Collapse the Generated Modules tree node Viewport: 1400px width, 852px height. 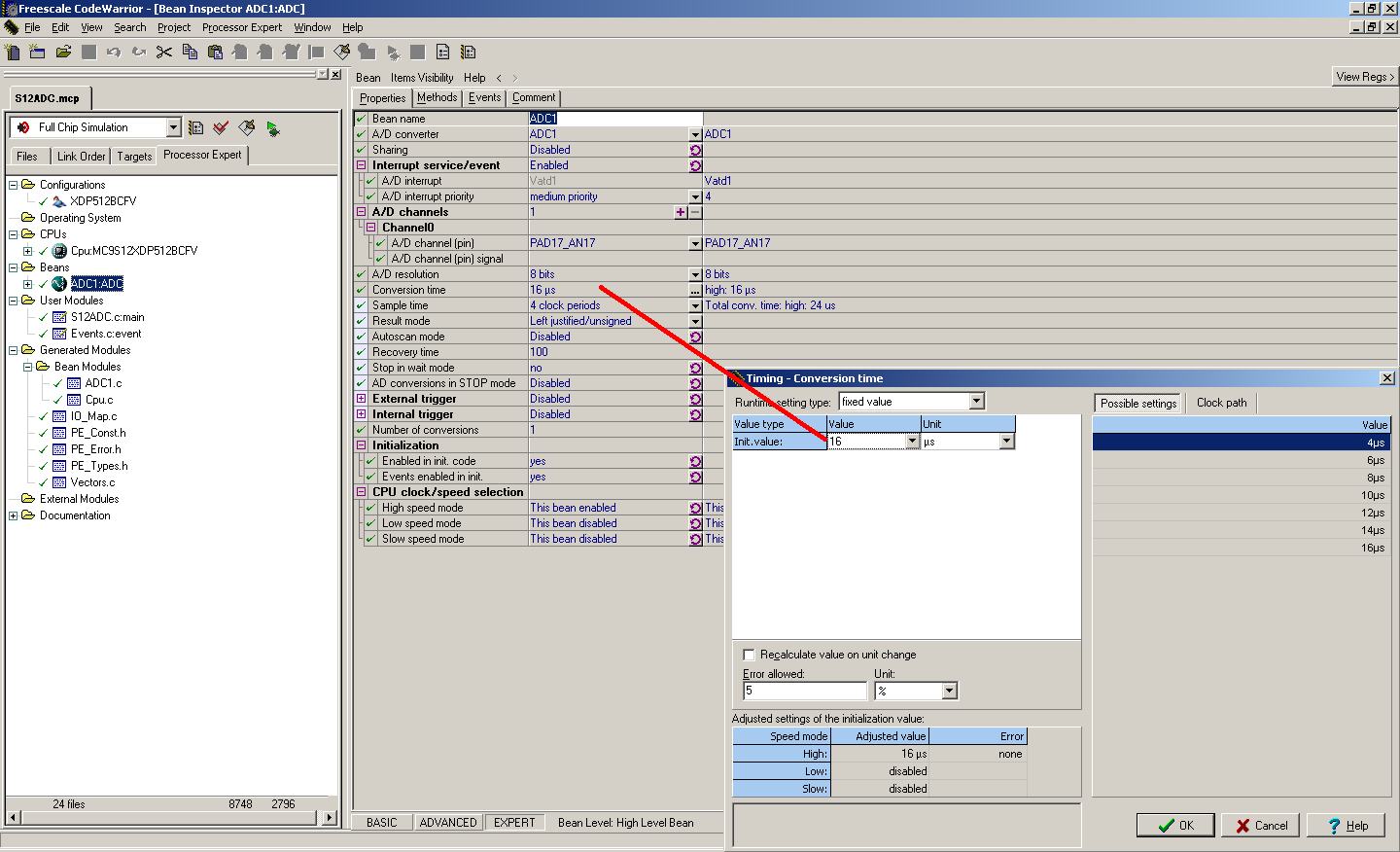click(13, 350)
